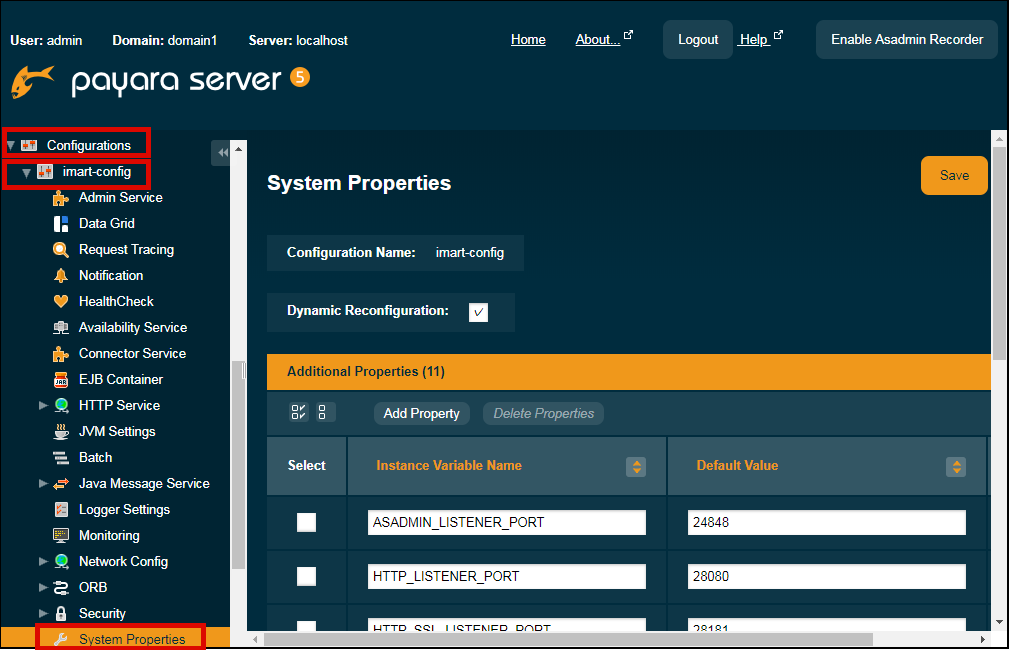1009x650 pixels.
Task: Click the Admin Service icon in sidebar
Action: coord(61,198)
